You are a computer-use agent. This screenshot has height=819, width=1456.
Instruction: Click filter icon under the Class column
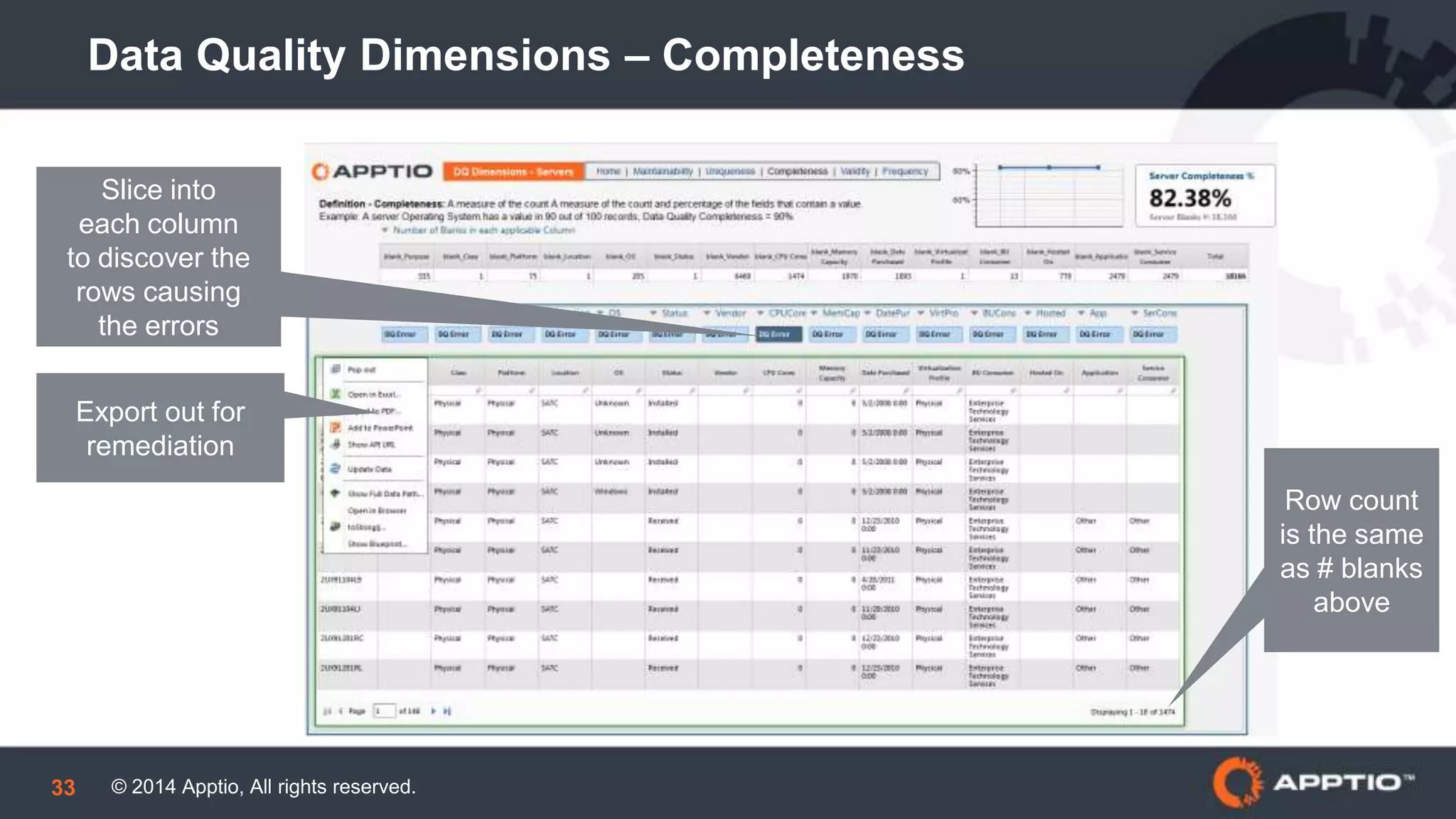pyautogui.click(x=478, y=390)
